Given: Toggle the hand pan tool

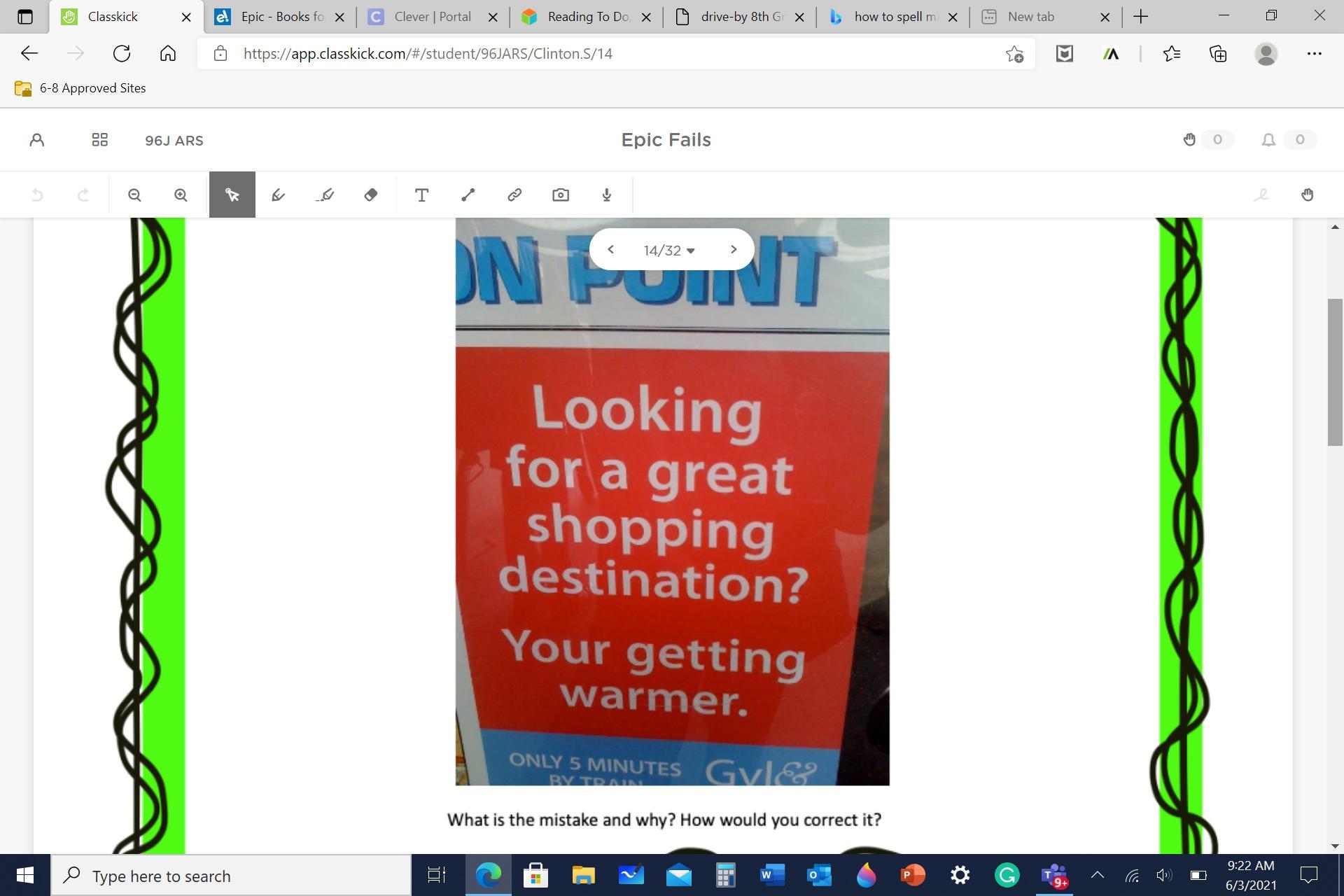Looking at the screenshot, I should [1307, 195].
